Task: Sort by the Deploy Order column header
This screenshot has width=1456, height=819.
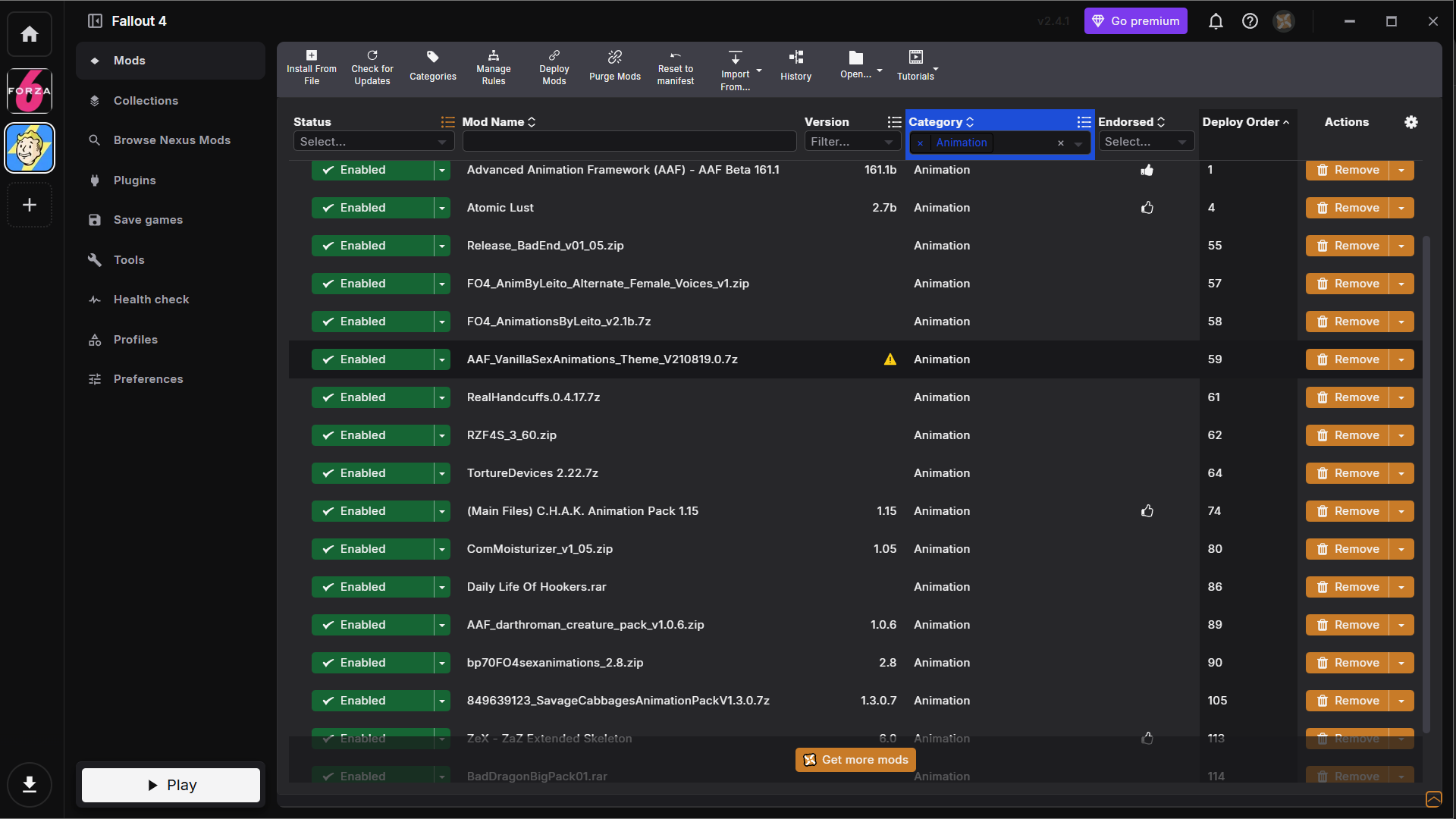Action: coord(1246,122)
